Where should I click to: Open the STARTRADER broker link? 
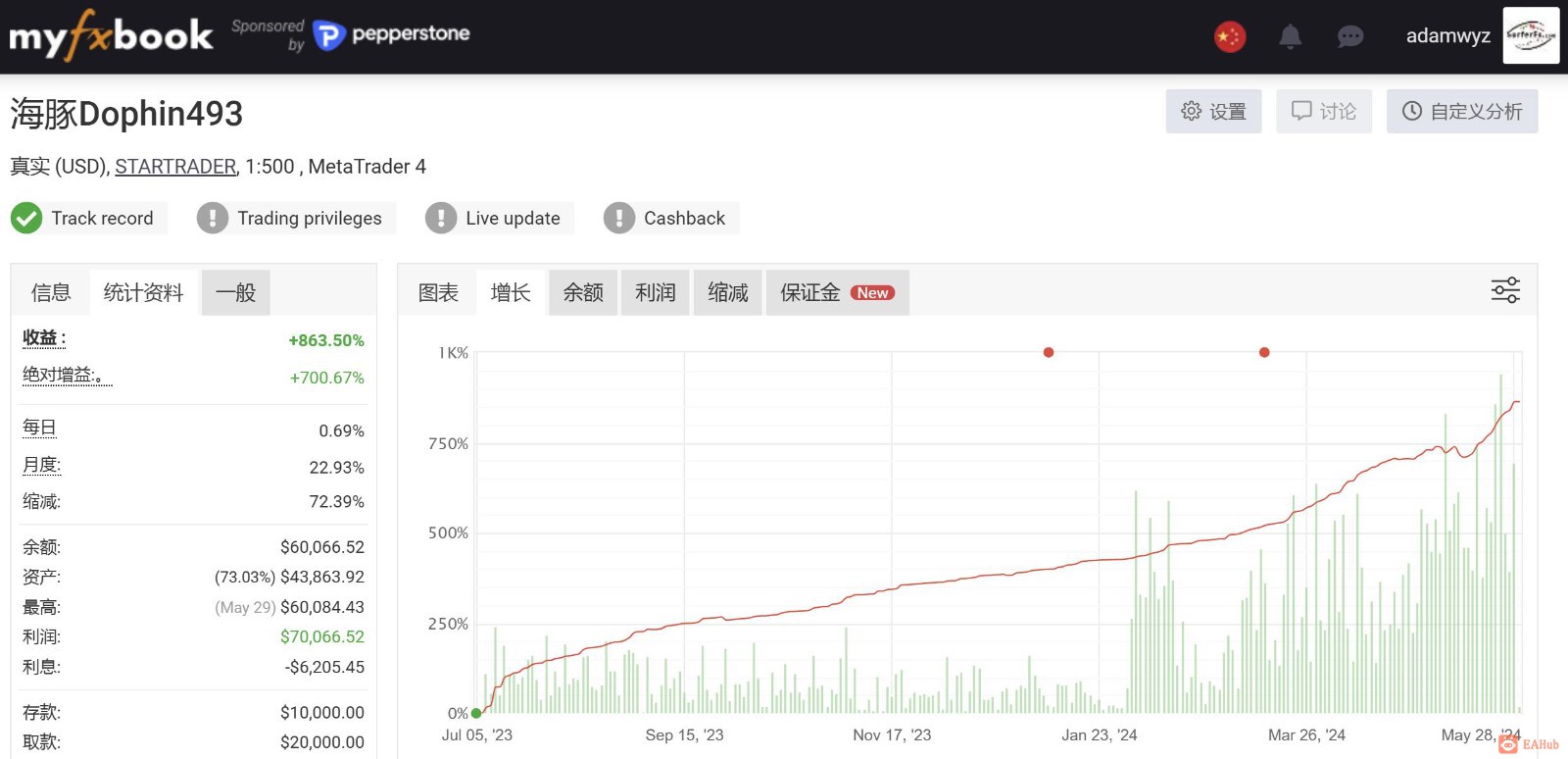pos(175,167)
